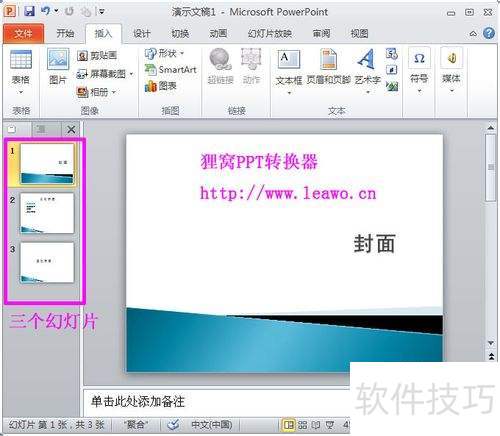Insert clip art via 剪贴画
500x436 pixels.
tap(97, 55)
